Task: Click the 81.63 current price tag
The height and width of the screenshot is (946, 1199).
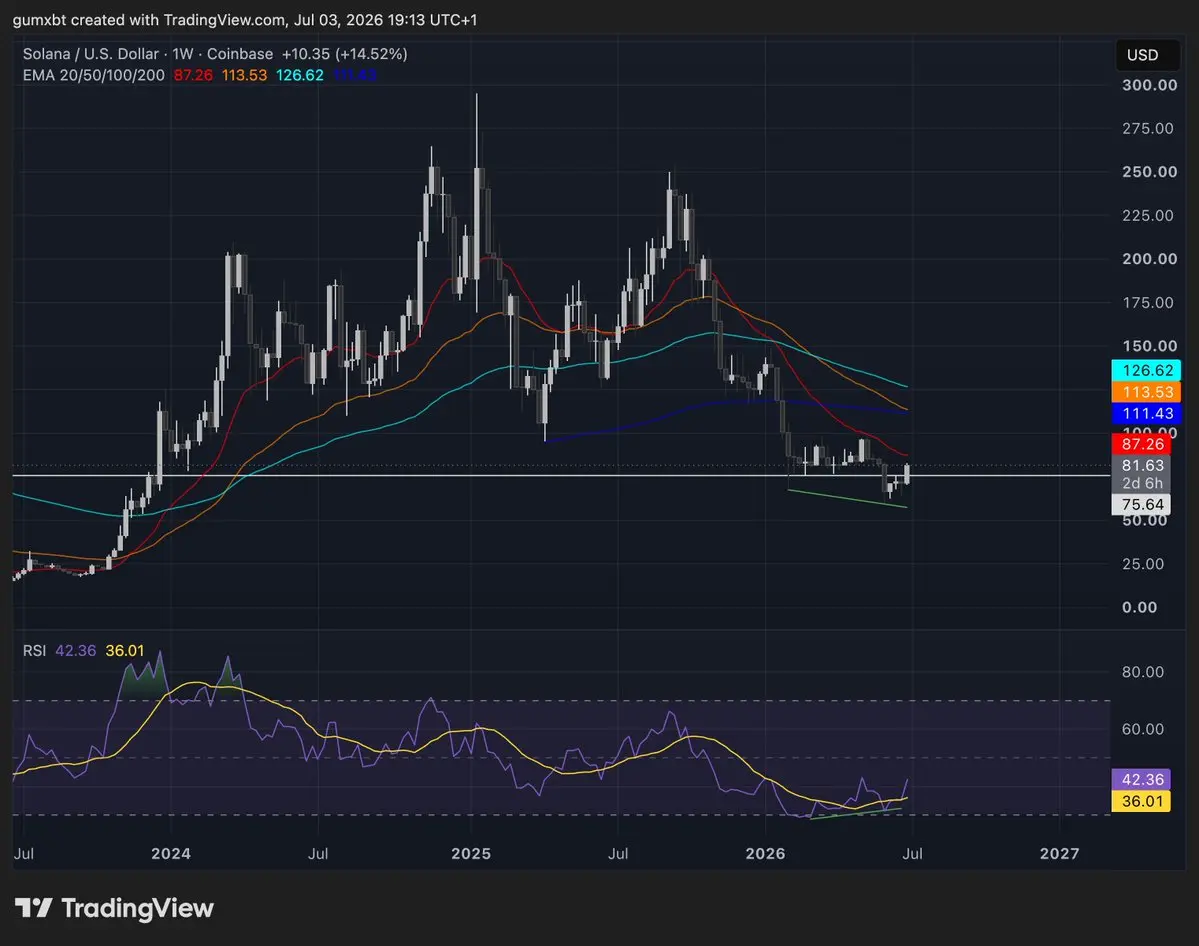Action: (x=1141, y=465)
